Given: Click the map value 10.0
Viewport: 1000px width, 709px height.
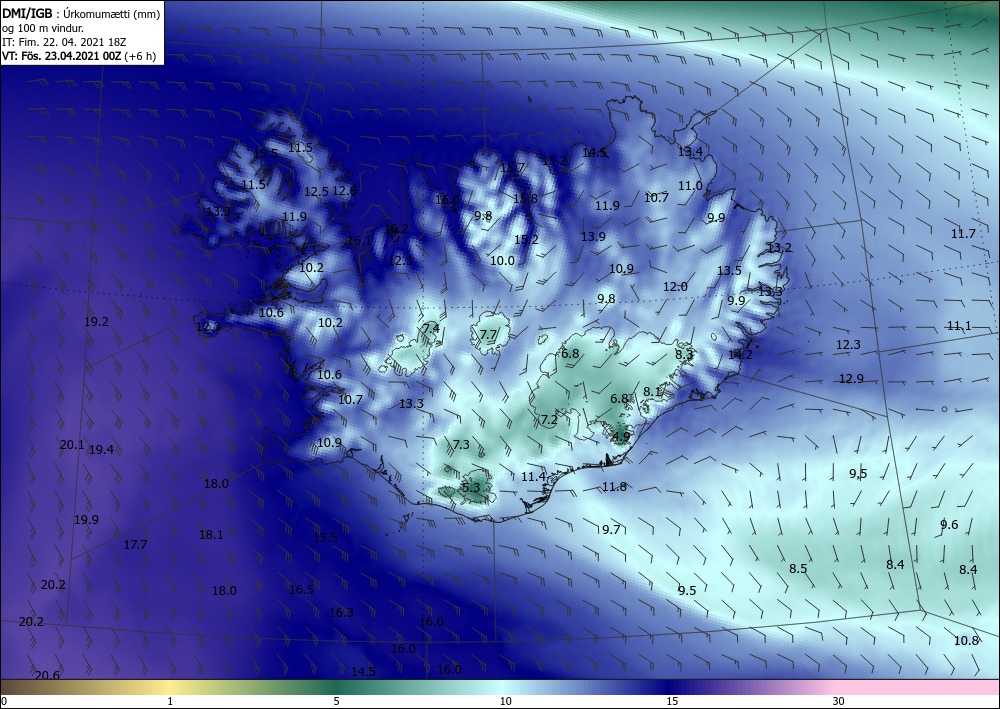Looking at the screenshot, I should [503, 260].
